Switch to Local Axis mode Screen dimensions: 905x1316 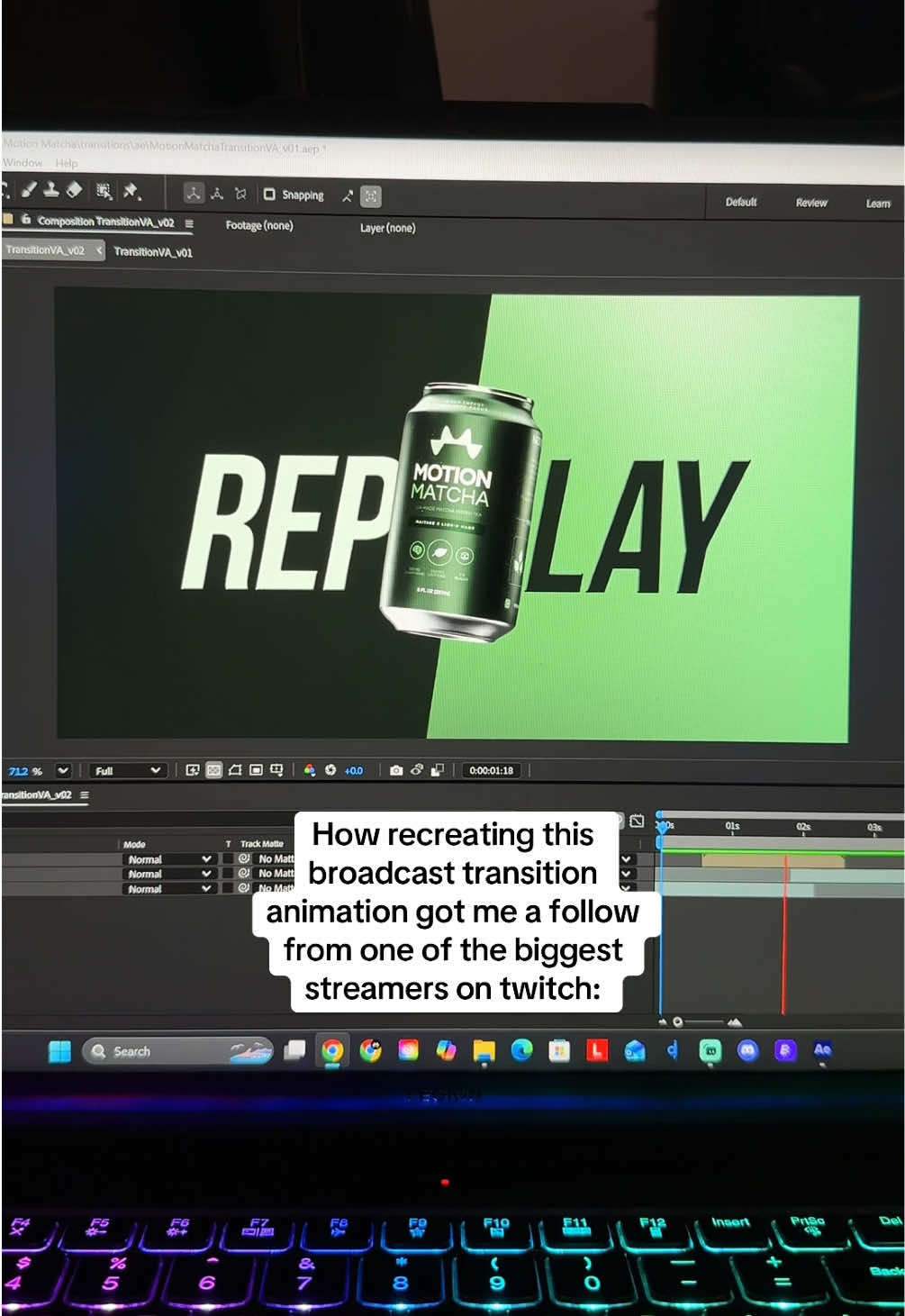click(194, 193)
